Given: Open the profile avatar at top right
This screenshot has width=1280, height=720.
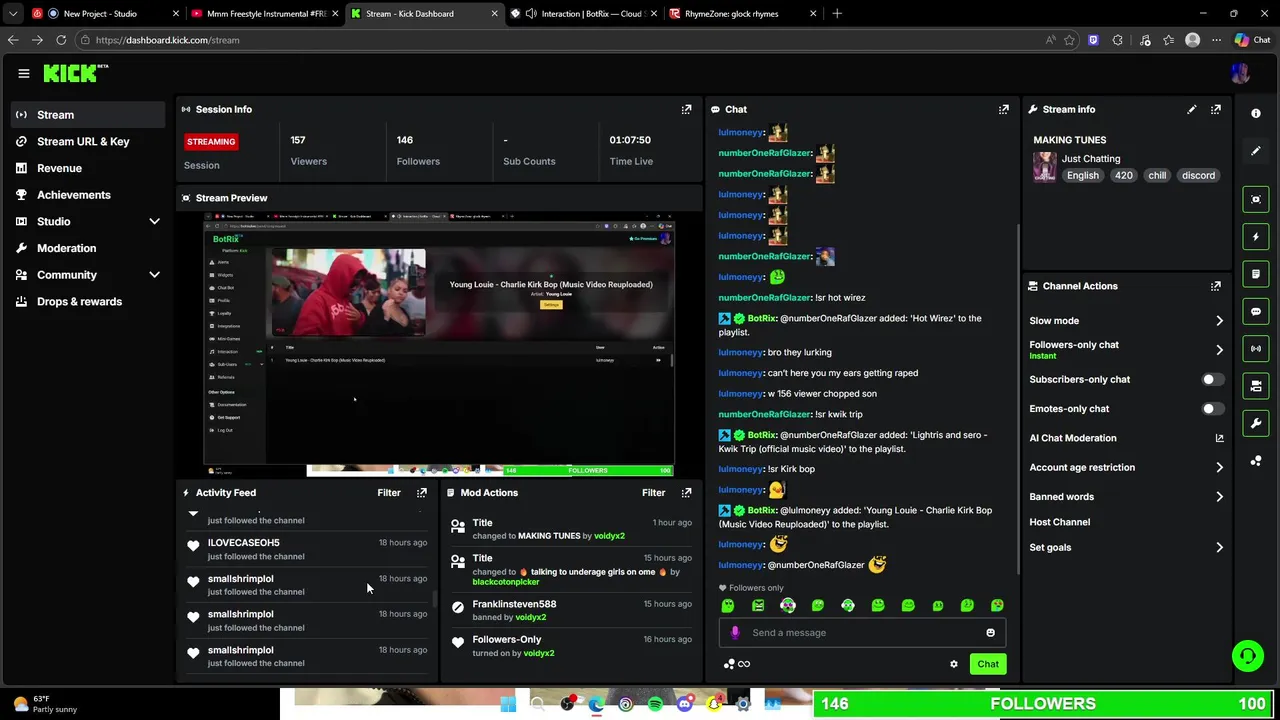Looking at the screenshot, I should [1240, 73].
